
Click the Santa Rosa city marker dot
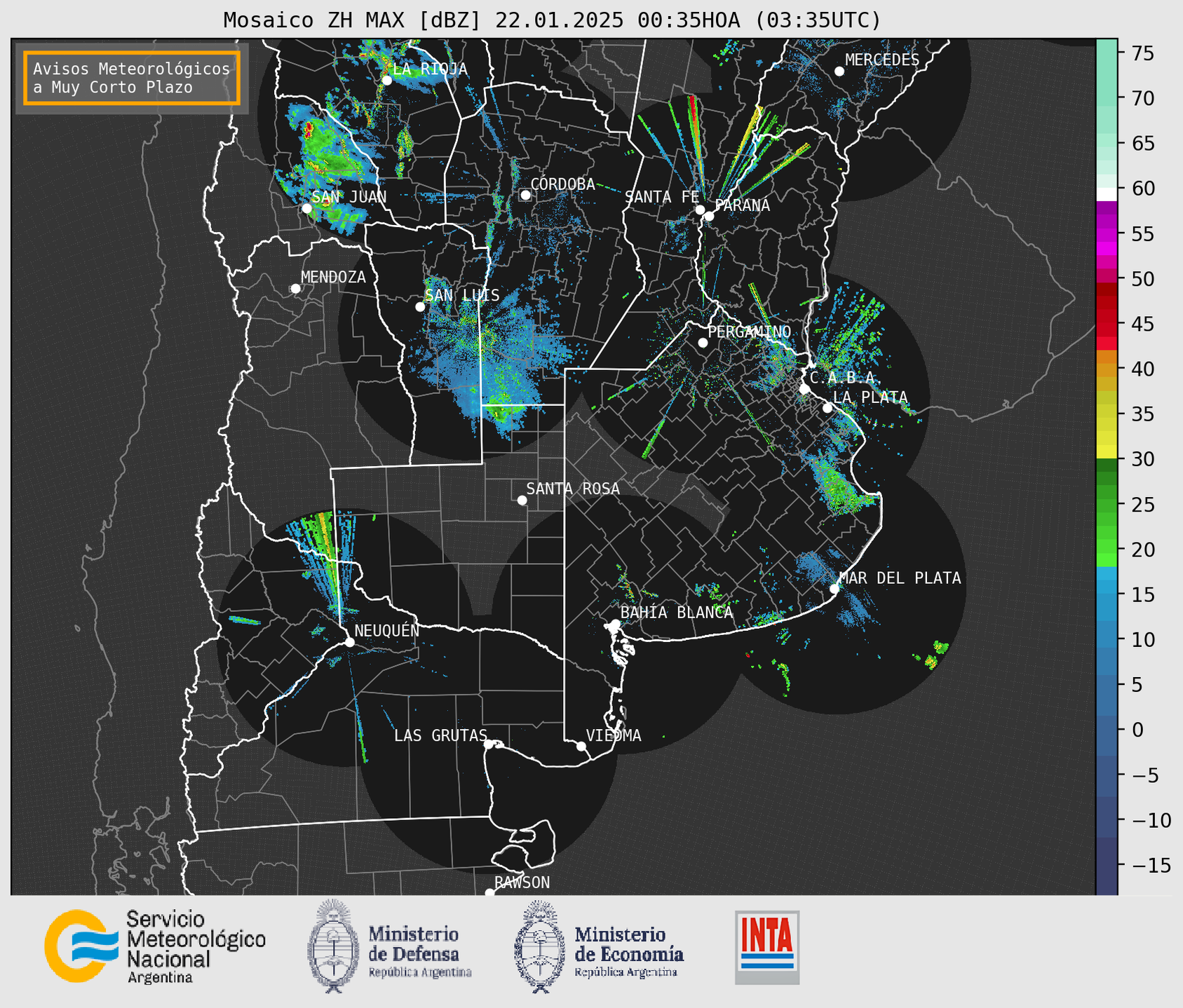pos(522,500)
